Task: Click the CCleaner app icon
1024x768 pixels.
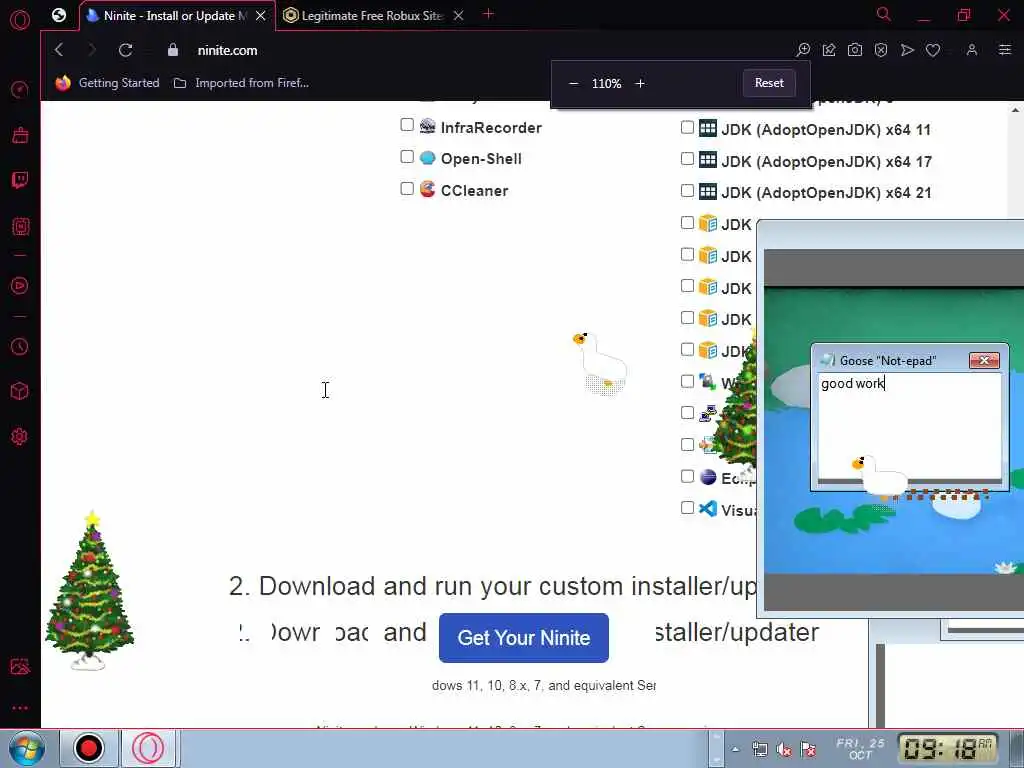Action: tap(427, 189)
